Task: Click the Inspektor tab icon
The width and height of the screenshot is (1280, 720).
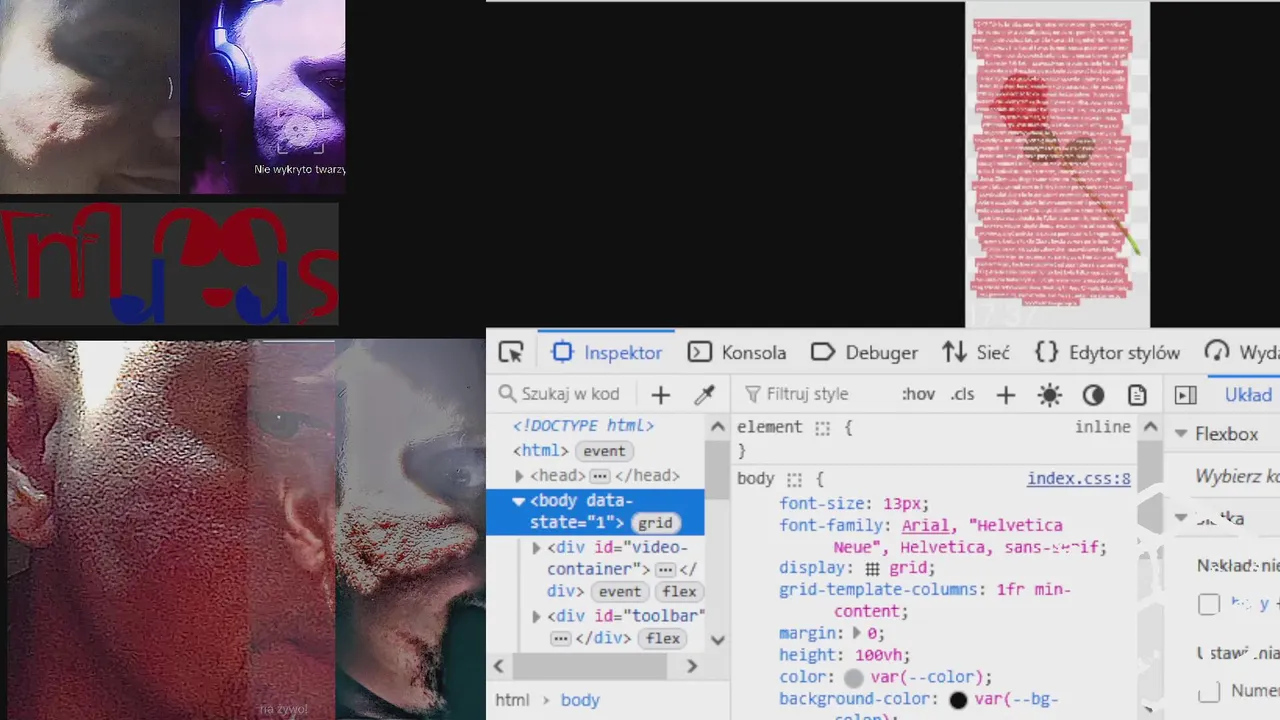Action: click(562, 352)
